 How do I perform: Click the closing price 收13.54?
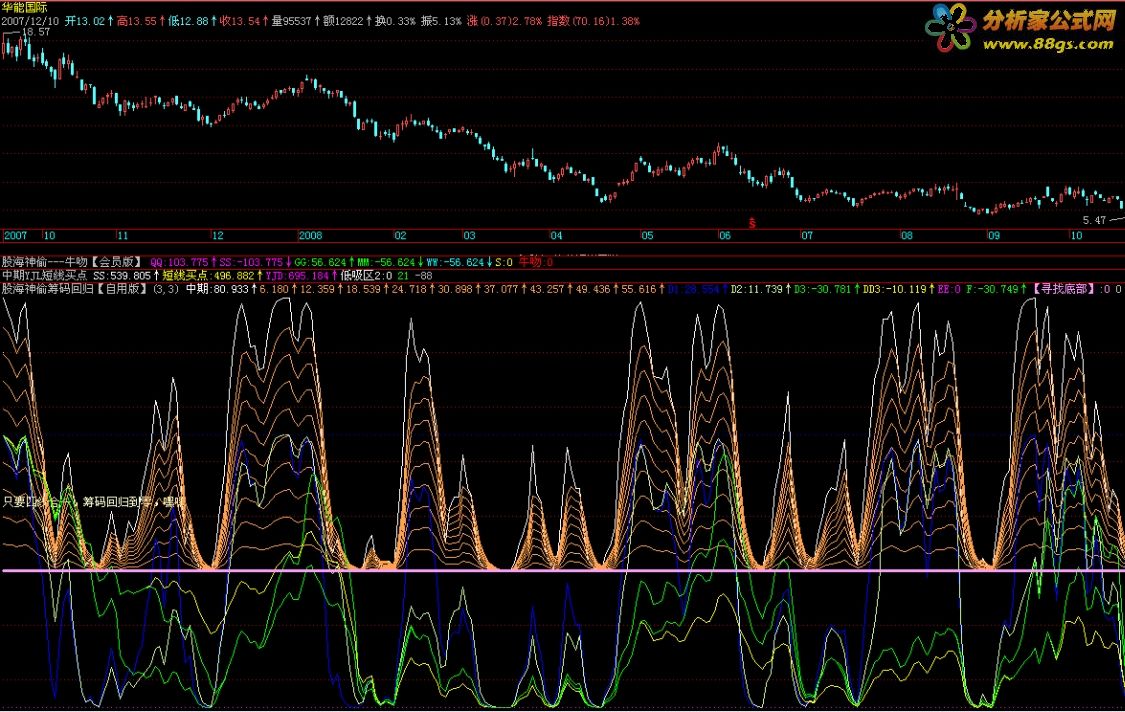click(x=240, y=21)
